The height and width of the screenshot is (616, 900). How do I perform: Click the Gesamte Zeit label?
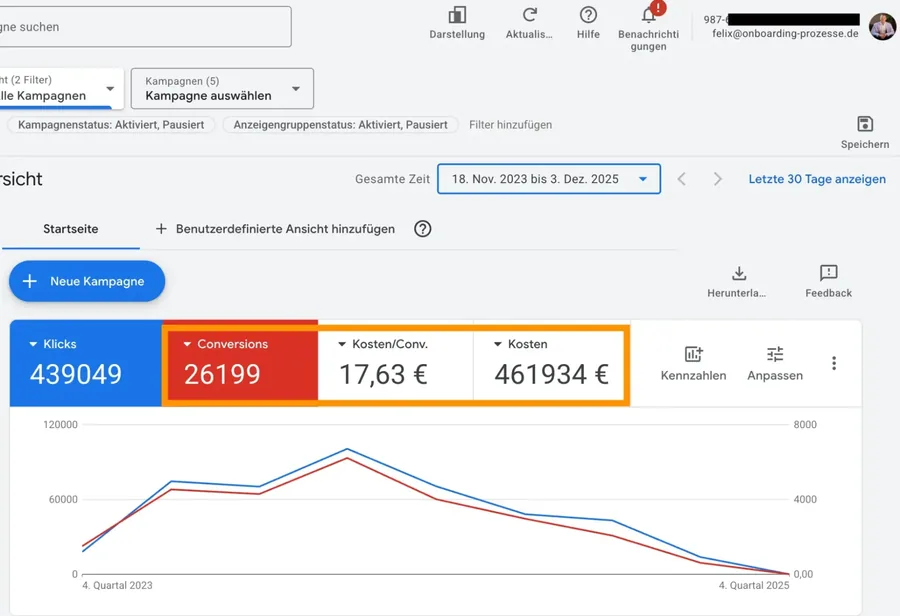pyautogui.click(x=392, y=179)
